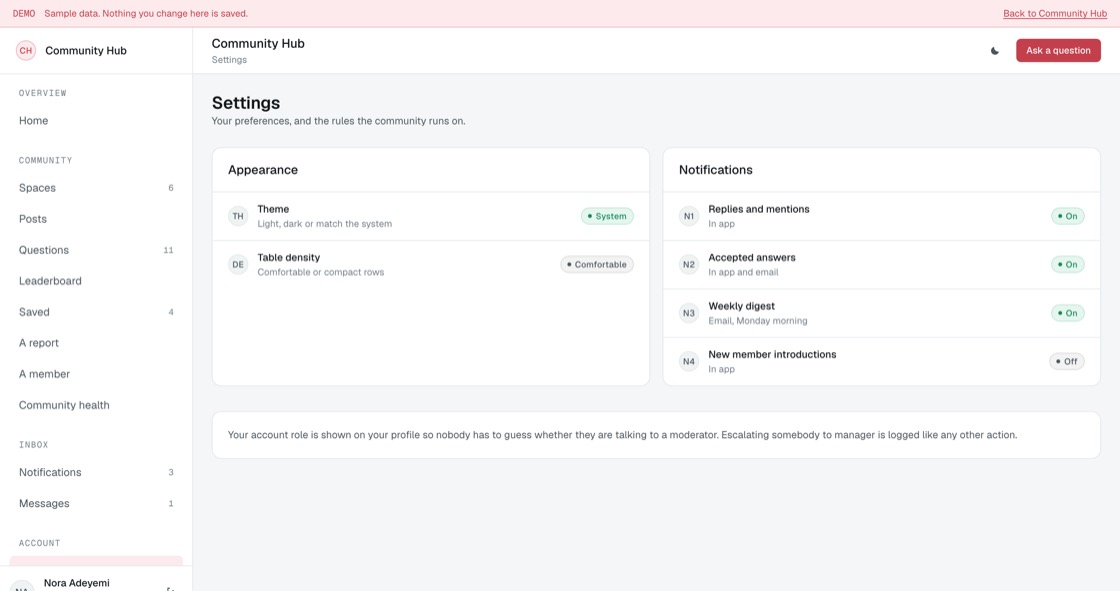Open Notifications in the Inbox section

point(96,472)
